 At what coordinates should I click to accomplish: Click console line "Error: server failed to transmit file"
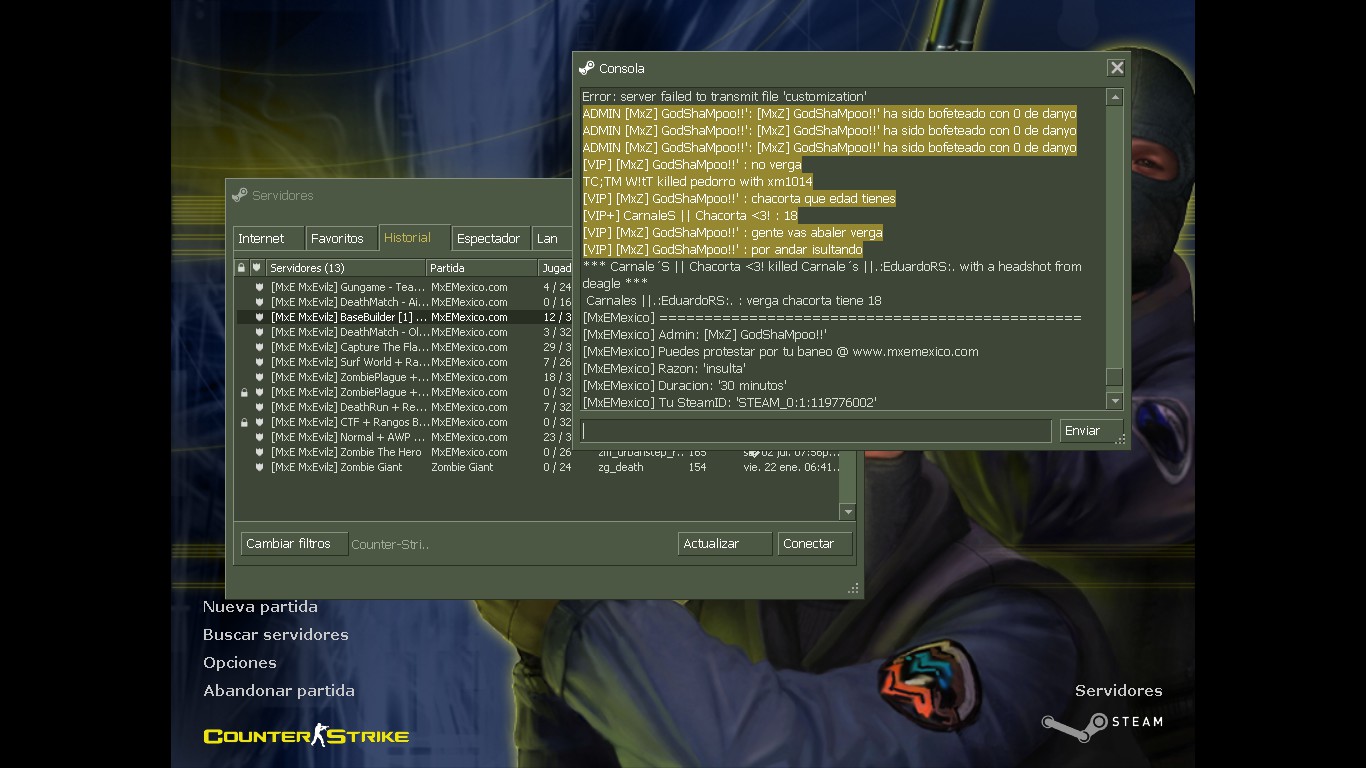point(725,97)
